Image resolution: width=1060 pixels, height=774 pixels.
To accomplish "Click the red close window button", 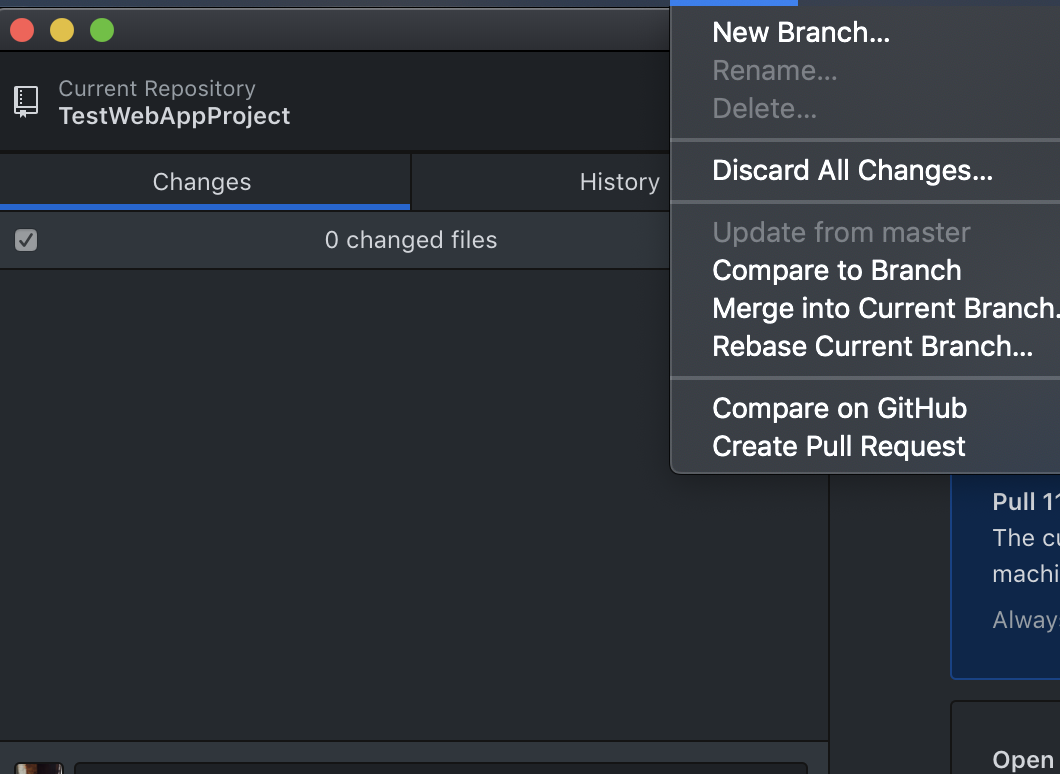I will pyautogui.click(x=22, y=30).
